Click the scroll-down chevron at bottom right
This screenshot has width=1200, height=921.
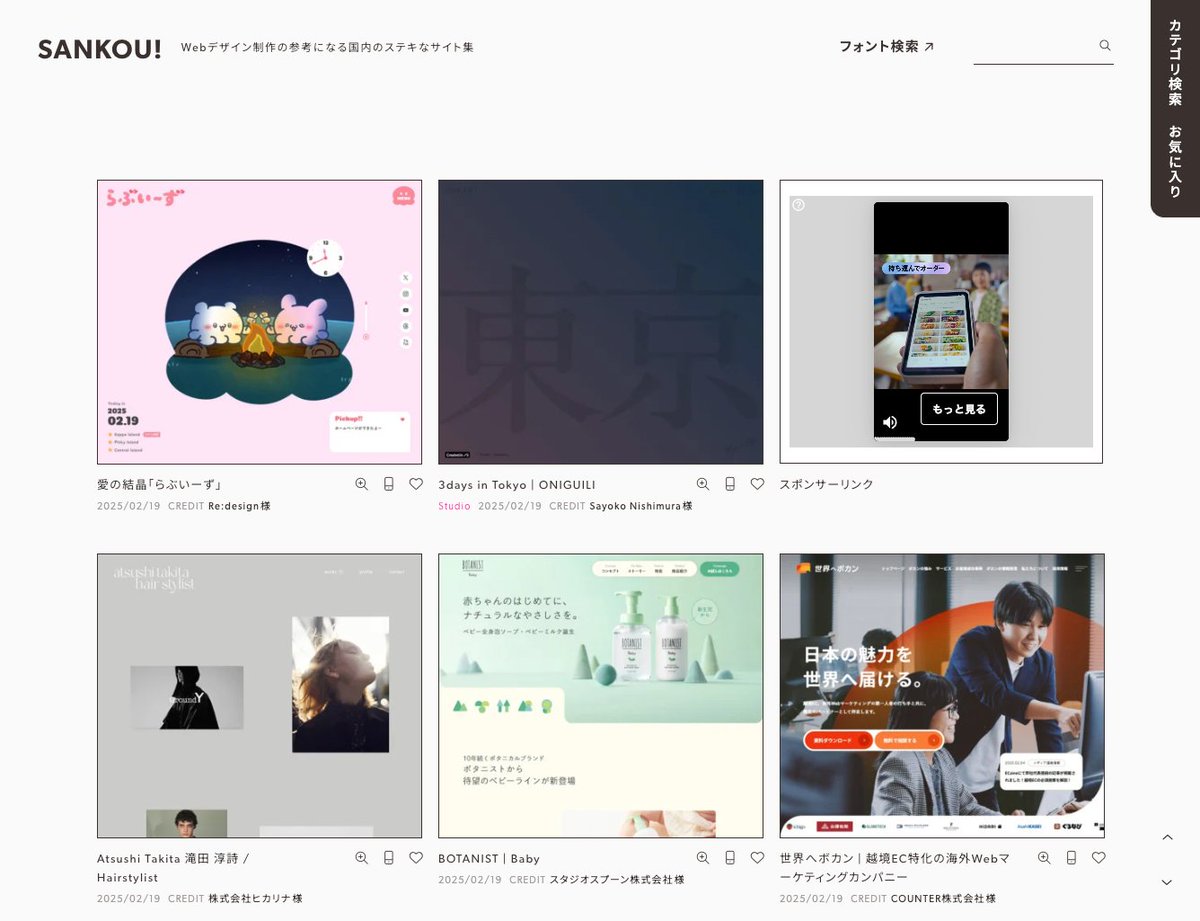1168,882
